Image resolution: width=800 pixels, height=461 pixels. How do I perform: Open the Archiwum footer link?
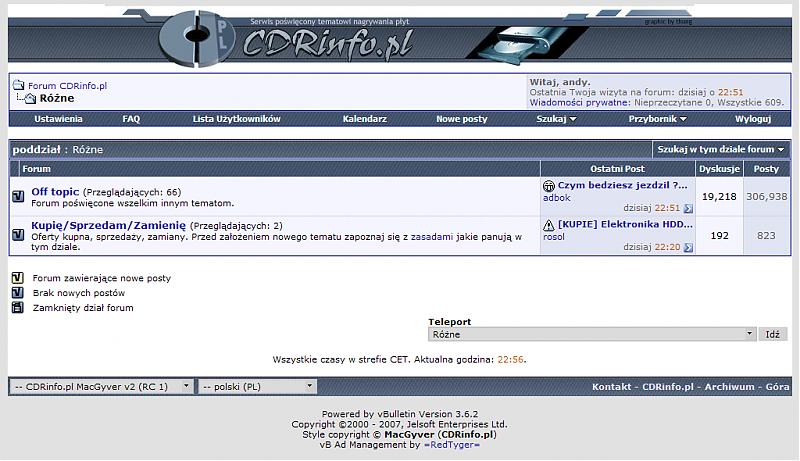pos(730,387)
